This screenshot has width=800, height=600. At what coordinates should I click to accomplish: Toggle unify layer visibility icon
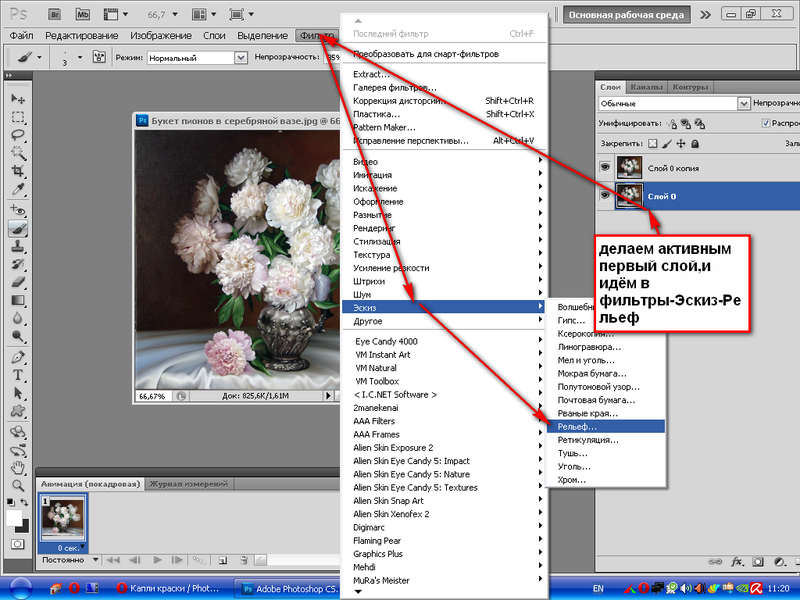tap(686, 123)
